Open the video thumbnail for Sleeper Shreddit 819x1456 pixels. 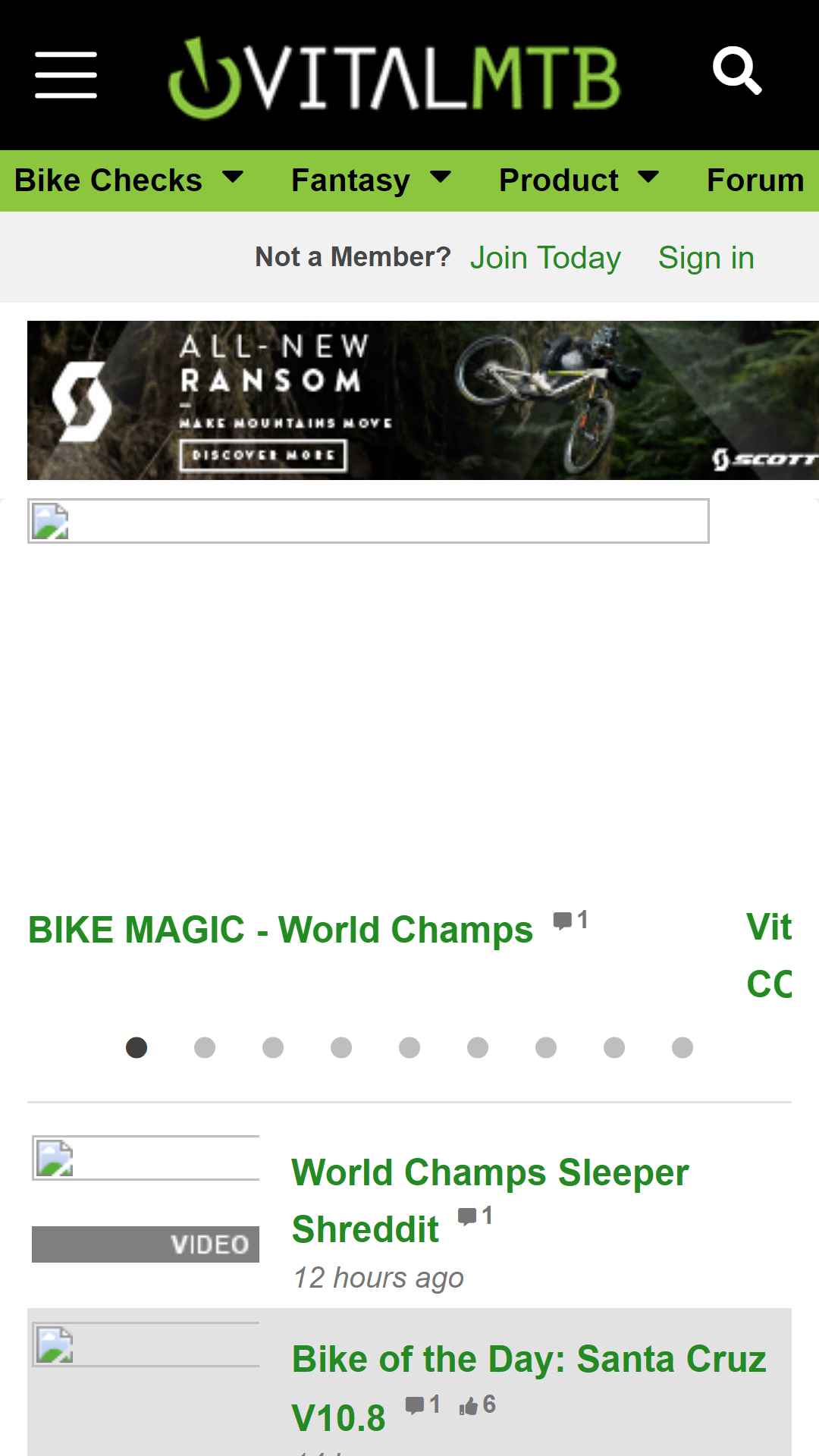click(146, 1199)
